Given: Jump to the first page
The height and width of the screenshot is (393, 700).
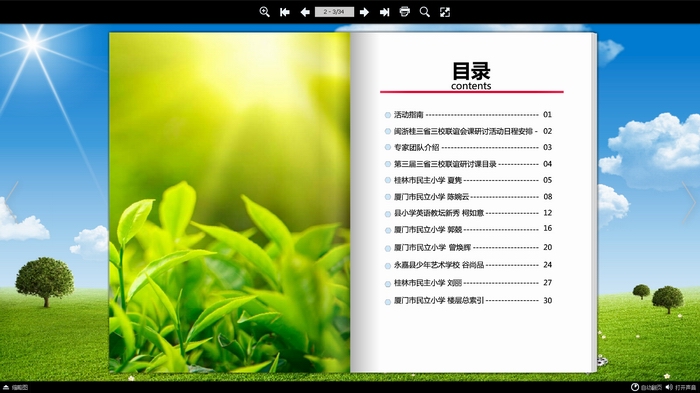Looking at the screenshot, I should coord(285,12).
